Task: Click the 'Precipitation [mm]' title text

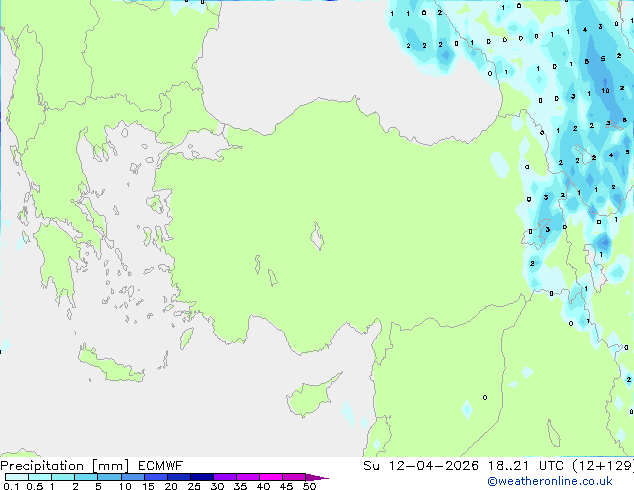Action: coord(65,466)
